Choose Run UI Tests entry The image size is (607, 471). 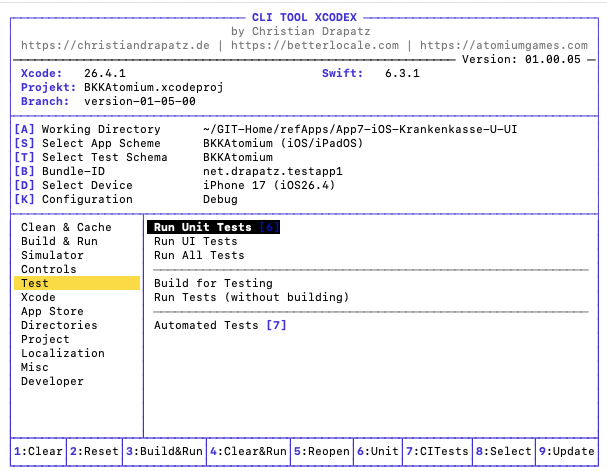click(x=195, y=241)
